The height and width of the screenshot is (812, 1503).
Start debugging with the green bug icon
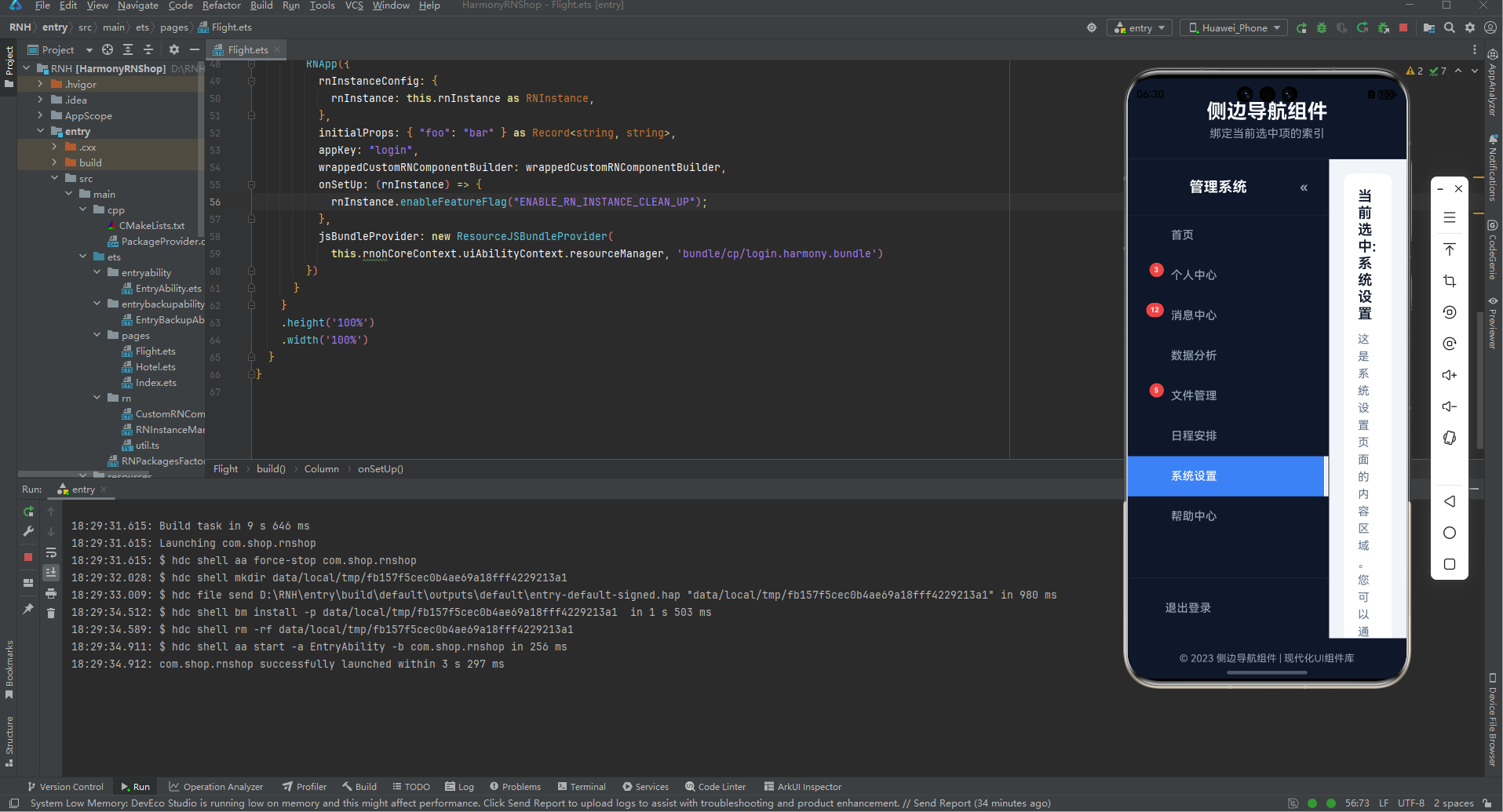pos(1322,27)
